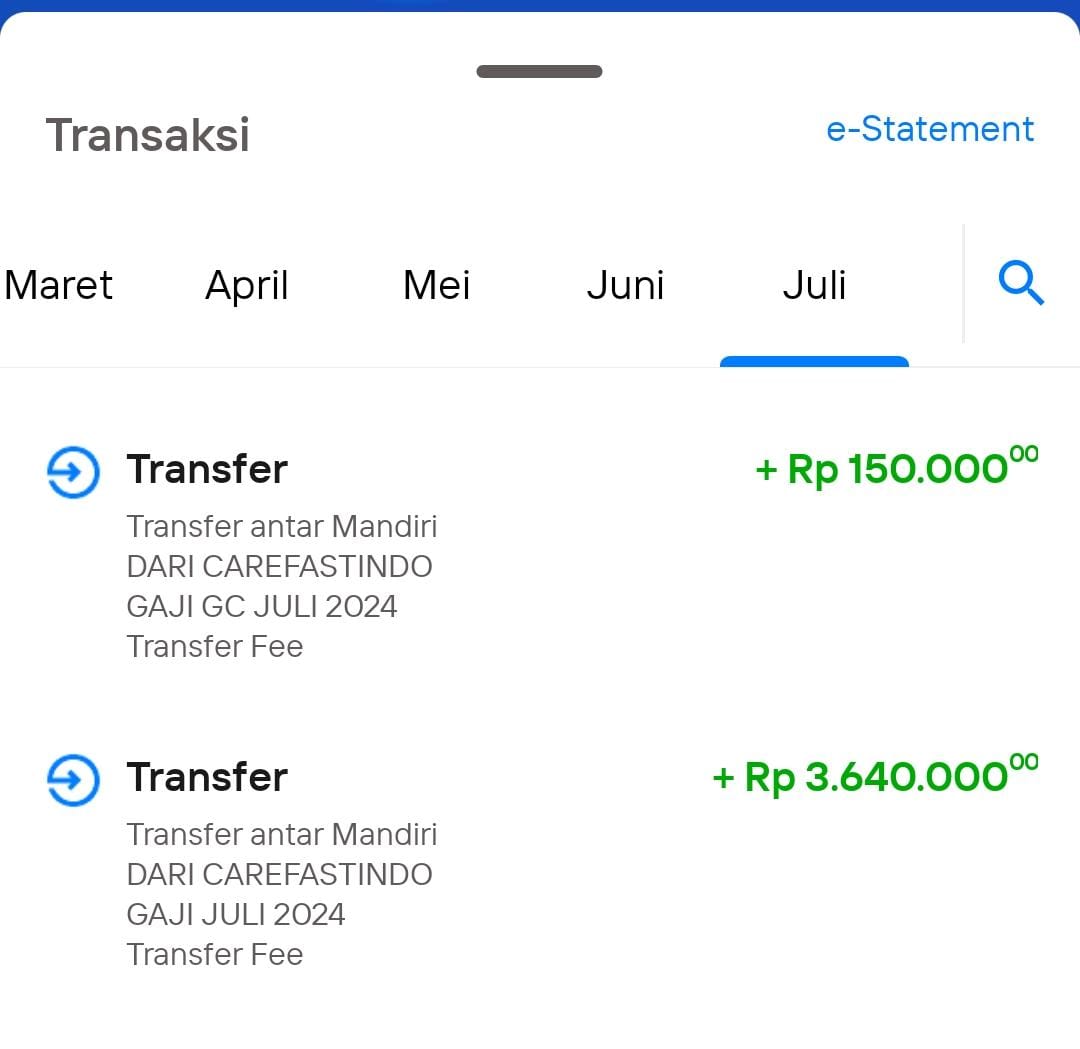Select the Juni month tab
The height and width of the screenshot is (1049, 1080).
625,285
